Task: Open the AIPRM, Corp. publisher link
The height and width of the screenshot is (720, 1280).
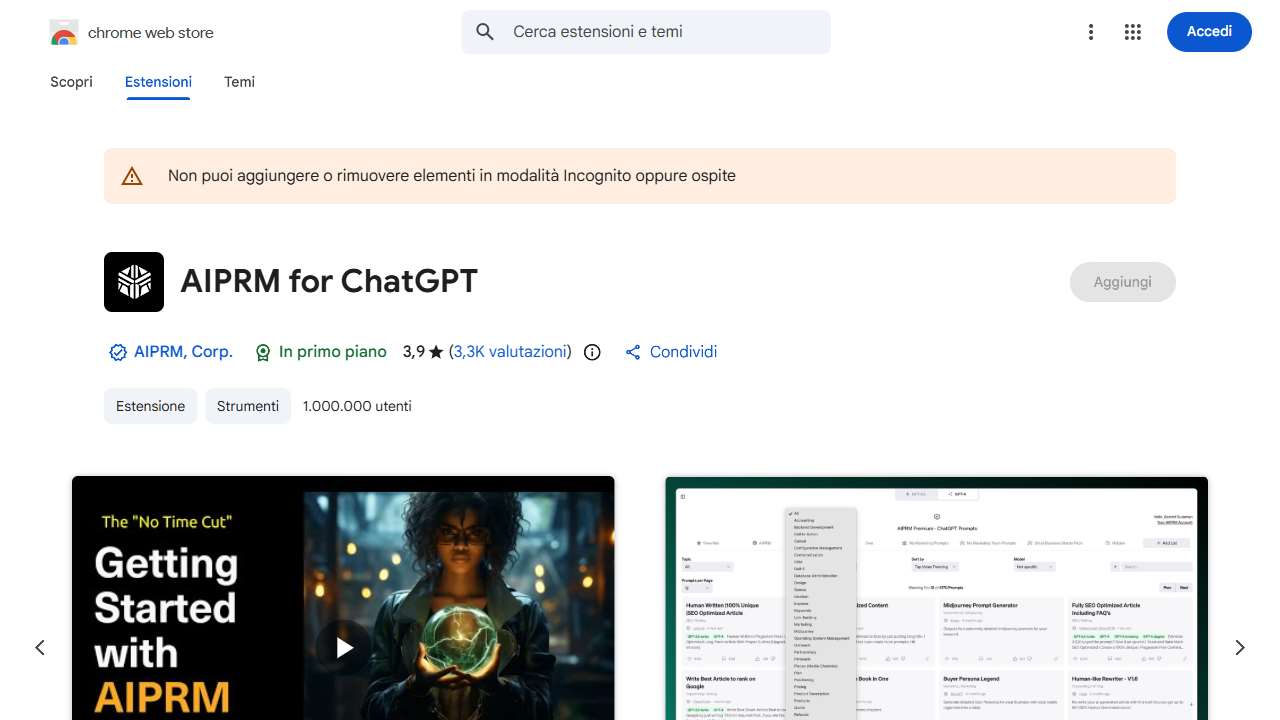Action: click(183, 352)
